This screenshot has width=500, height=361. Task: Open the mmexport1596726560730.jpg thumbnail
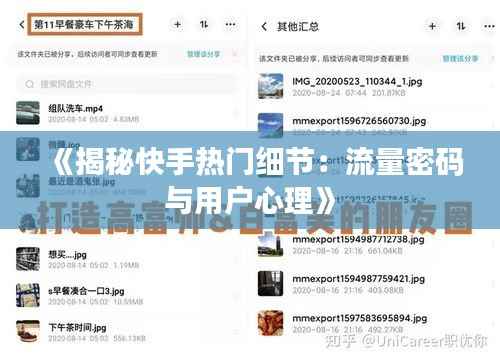coord(271,125)
